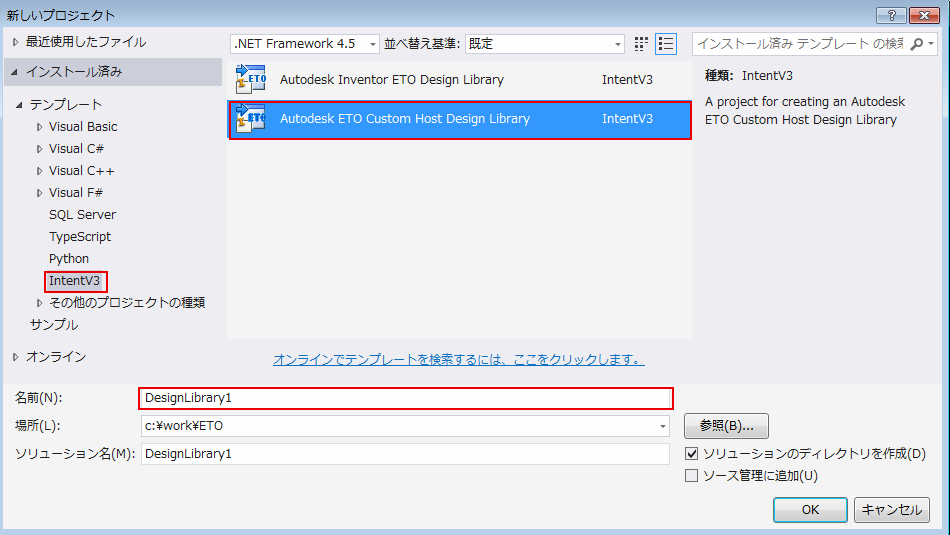Expand the Visual Basic node

click(39, 127)
